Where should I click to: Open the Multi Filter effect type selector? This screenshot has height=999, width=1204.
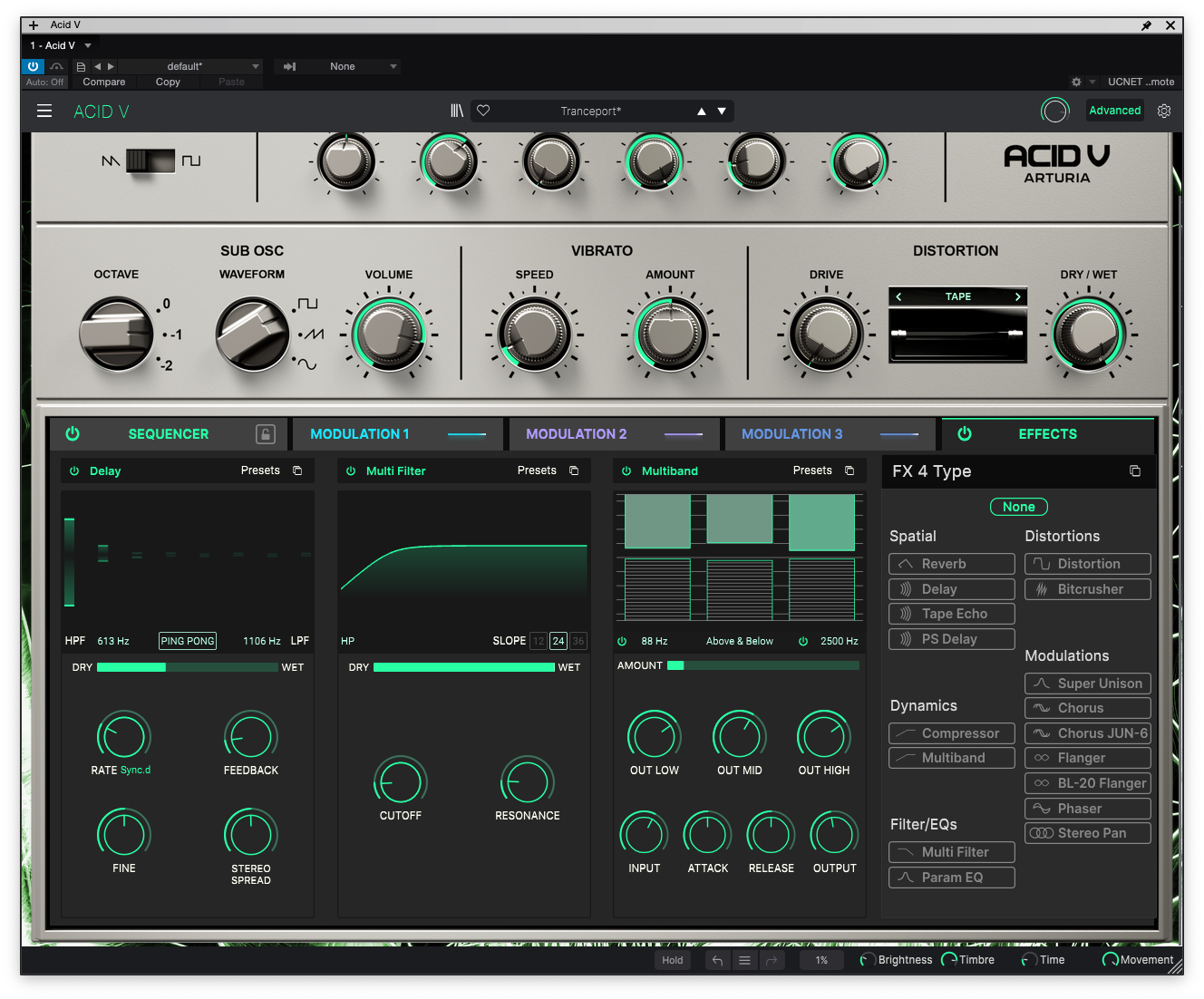(x=396, y=471)
